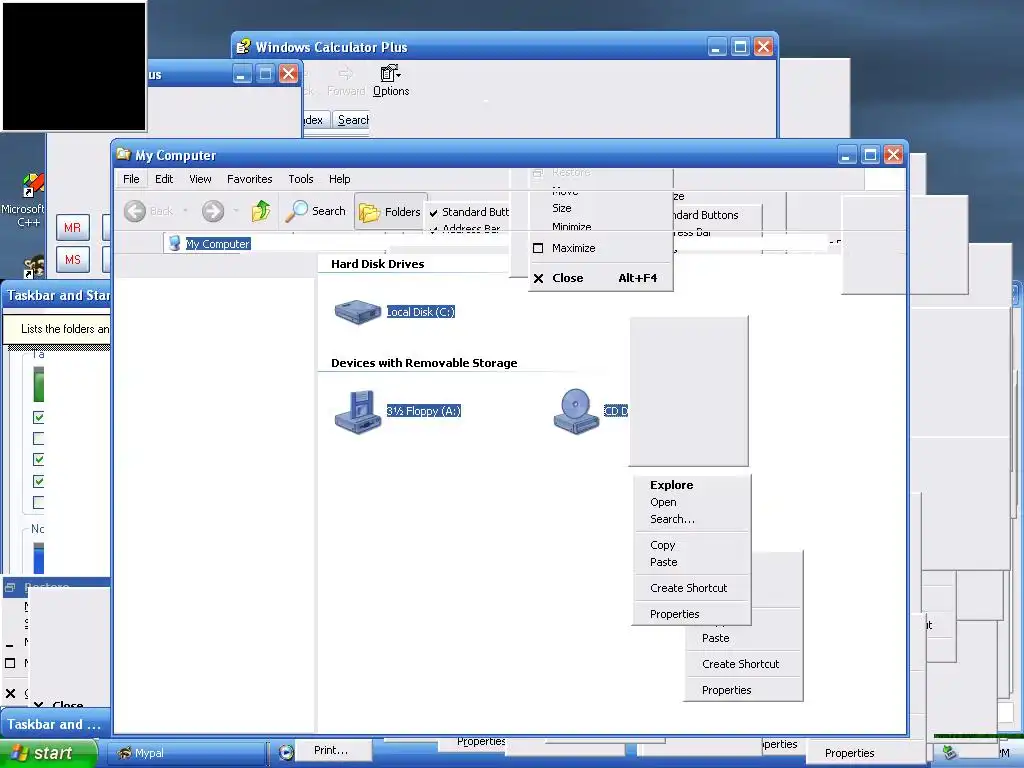Click the MR memory recall button
1024x768 pixels.
(x=72, y=228)
